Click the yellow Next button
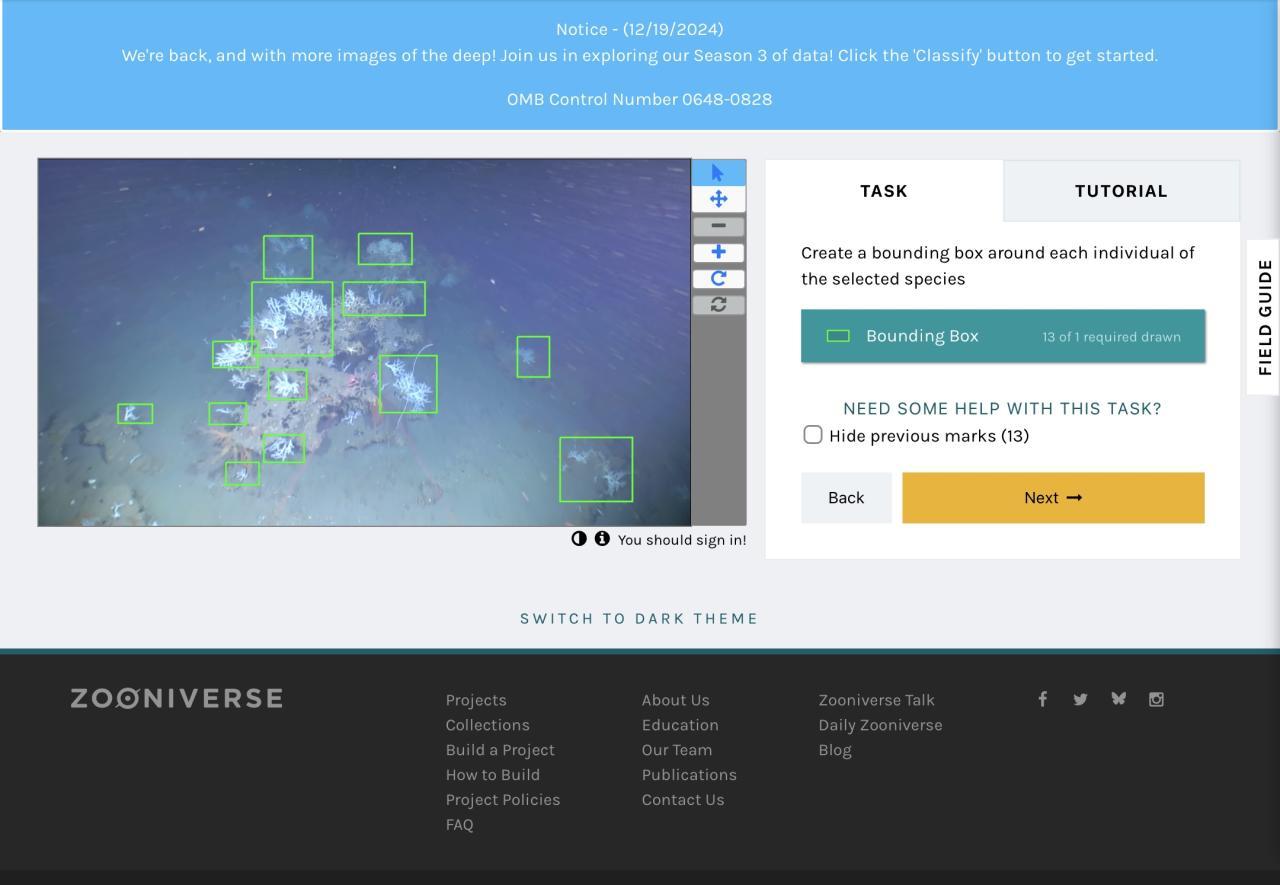1280x885 pixels. click(1053, 498)
